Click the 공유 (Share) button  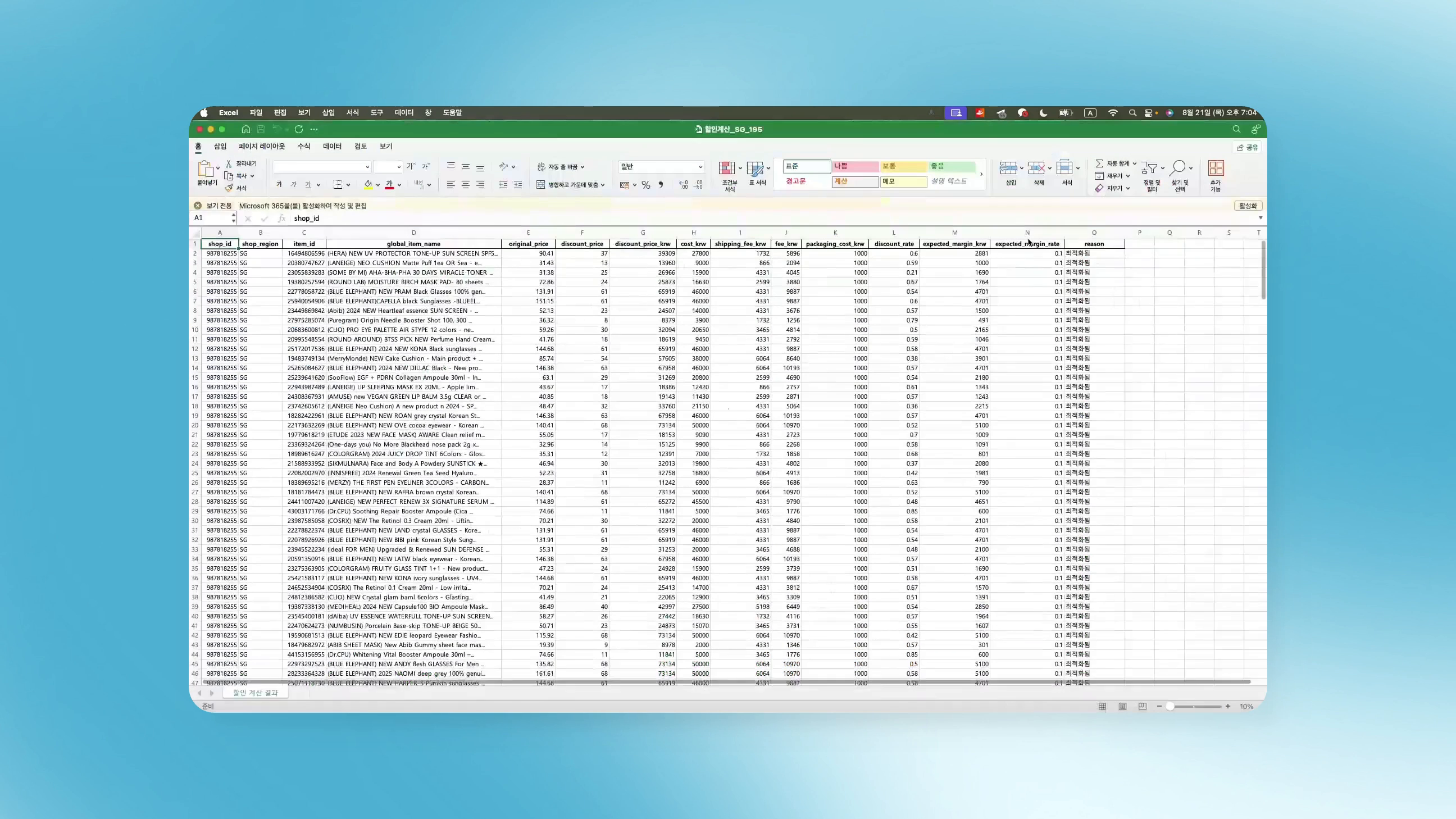(x=1249, y=148)
